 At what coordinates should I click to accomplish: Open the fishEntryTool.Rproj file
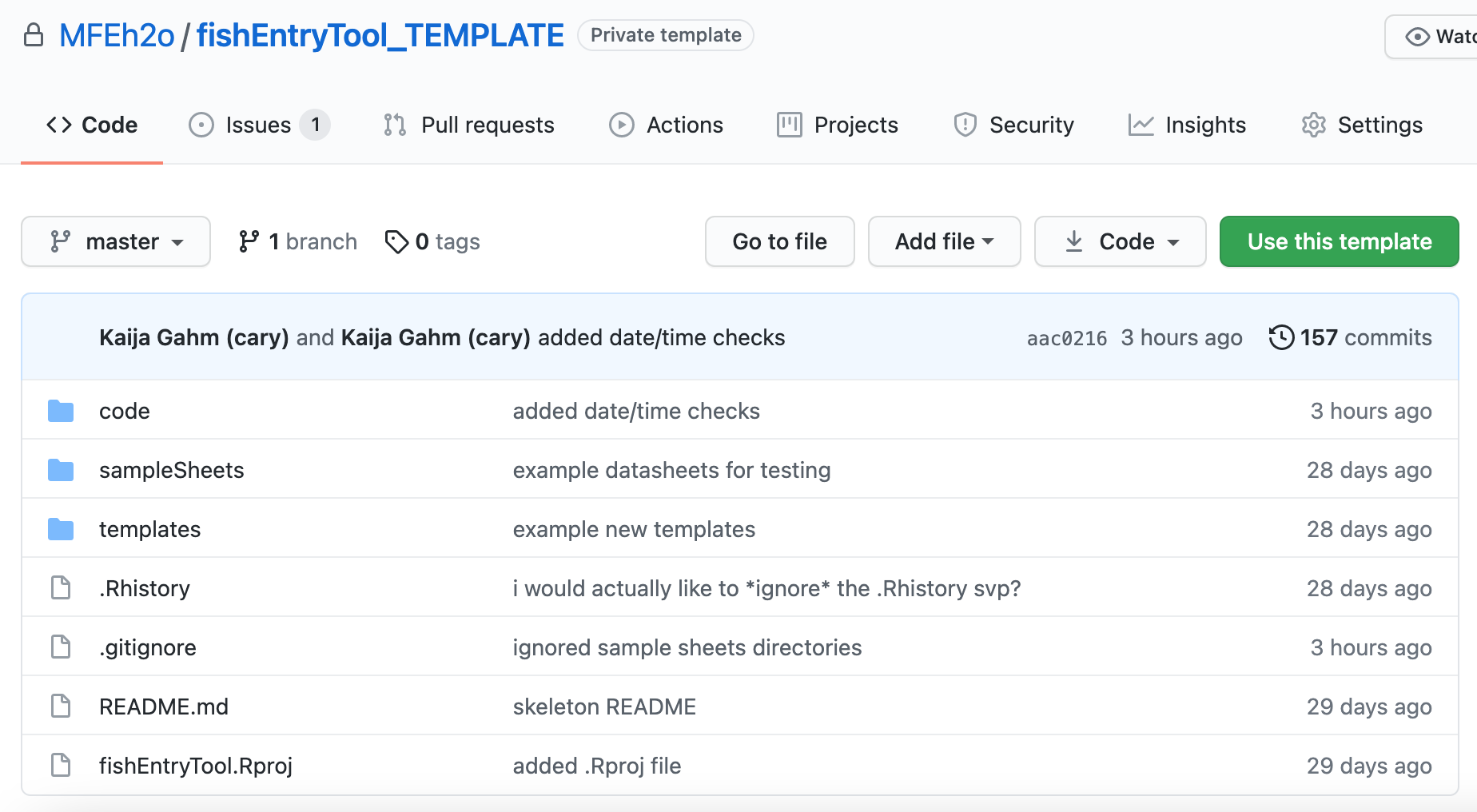tap(196, 766)
